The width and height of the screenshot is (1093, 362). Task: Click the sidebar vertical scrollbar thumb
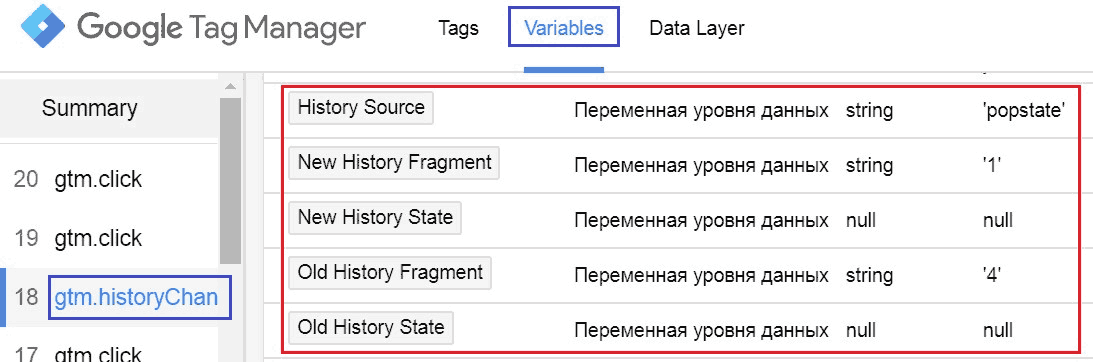click(x=230, y=181)
